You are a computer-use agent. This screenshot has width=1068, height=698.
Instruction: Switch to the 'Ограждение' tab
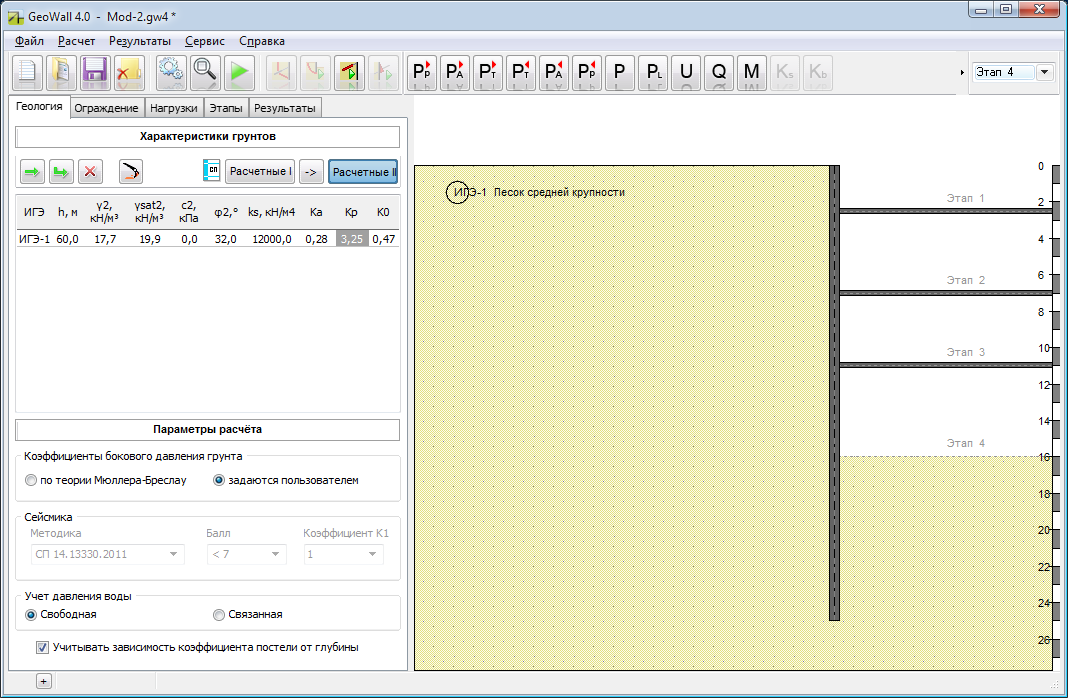108,108
